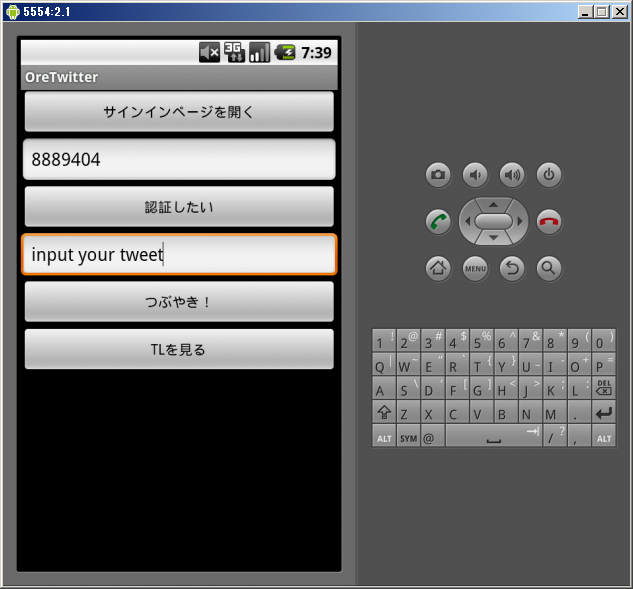Image resolution: width=633 pixels, height=589 pixels.
Task: Click the red end call button
Action: click(549, 222)
